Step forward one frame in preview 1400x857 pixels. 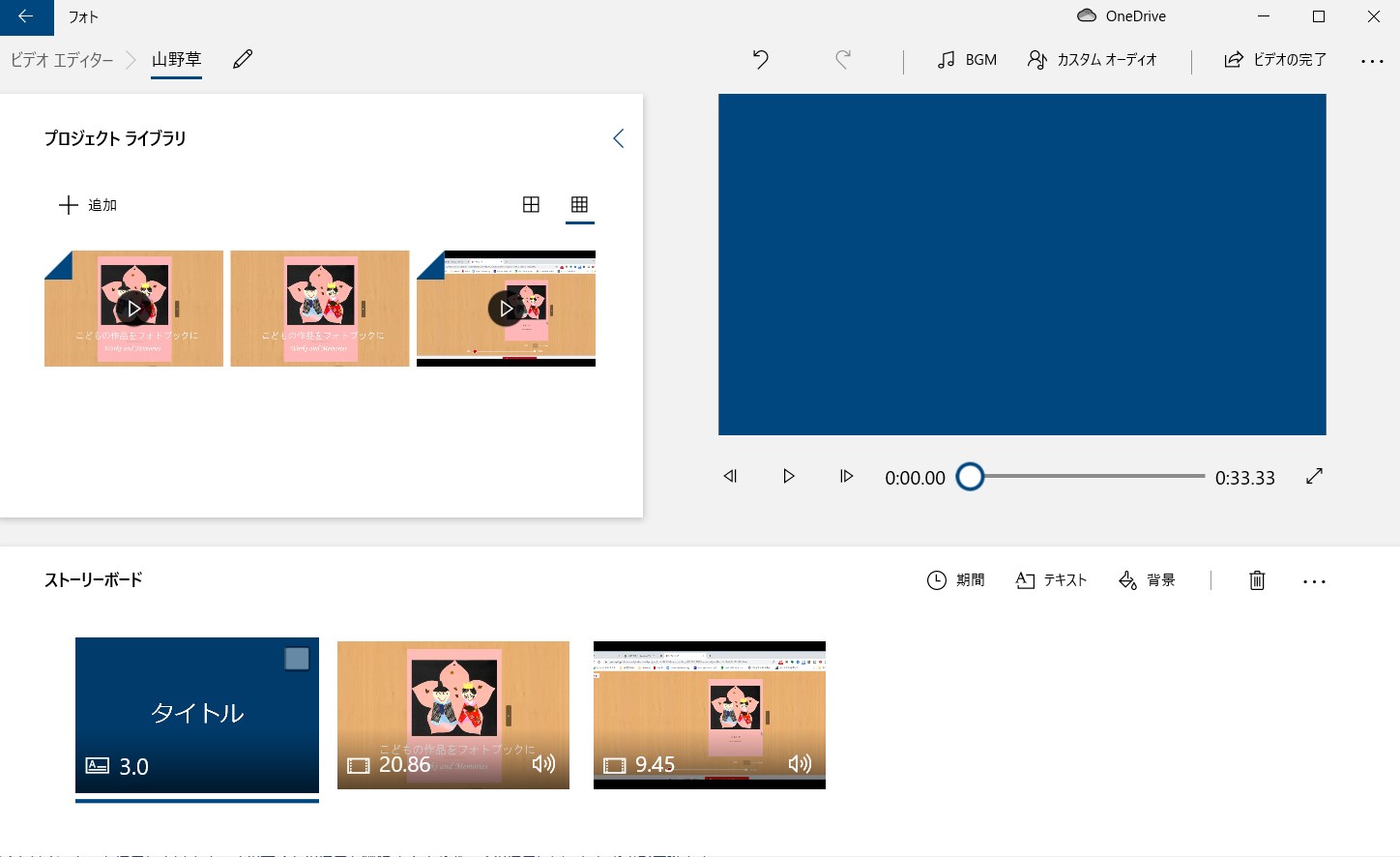[846, 476]
